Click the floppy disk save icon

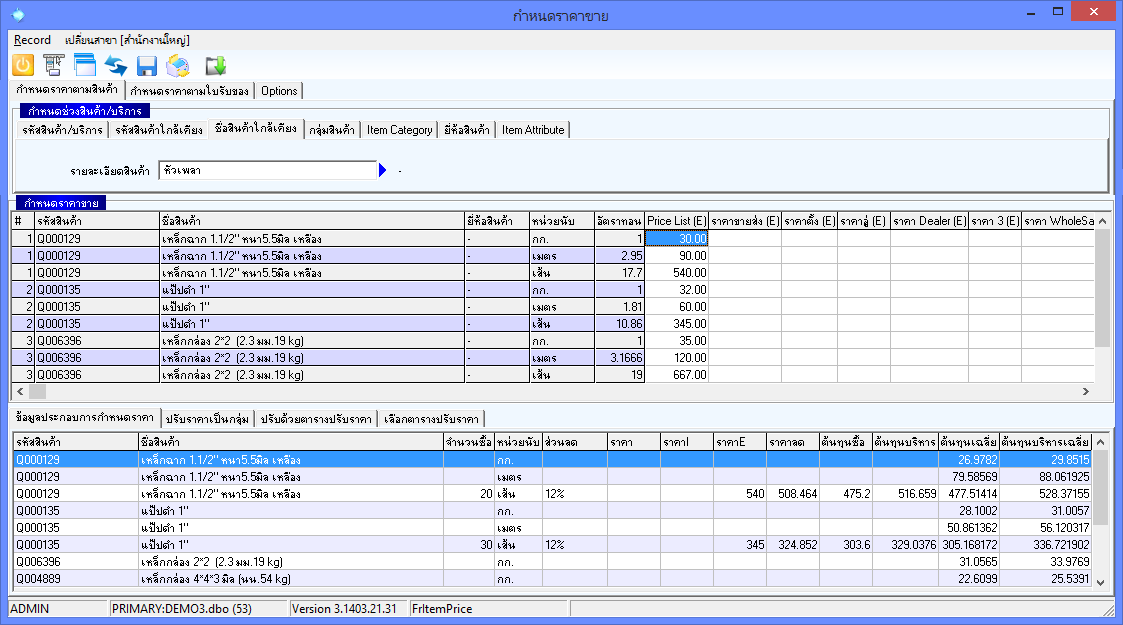[147, 66]
